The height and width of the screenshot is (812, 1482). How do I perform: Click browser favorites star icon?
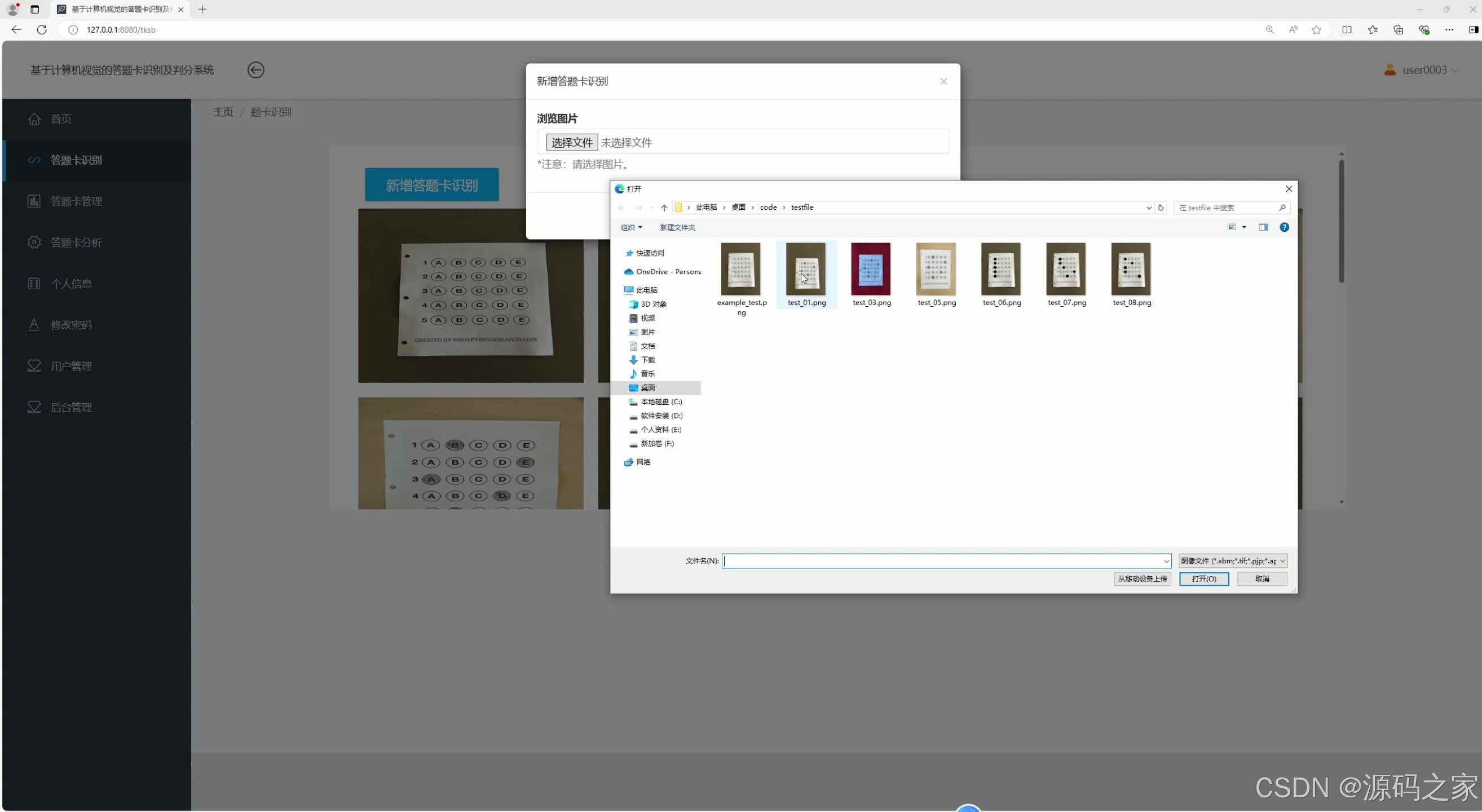pos(1316,30)
